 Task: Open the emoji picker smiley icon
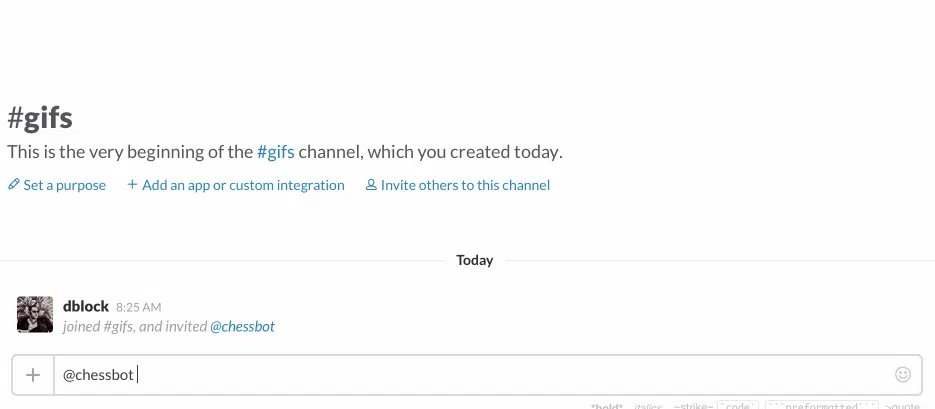click(903, 374)
